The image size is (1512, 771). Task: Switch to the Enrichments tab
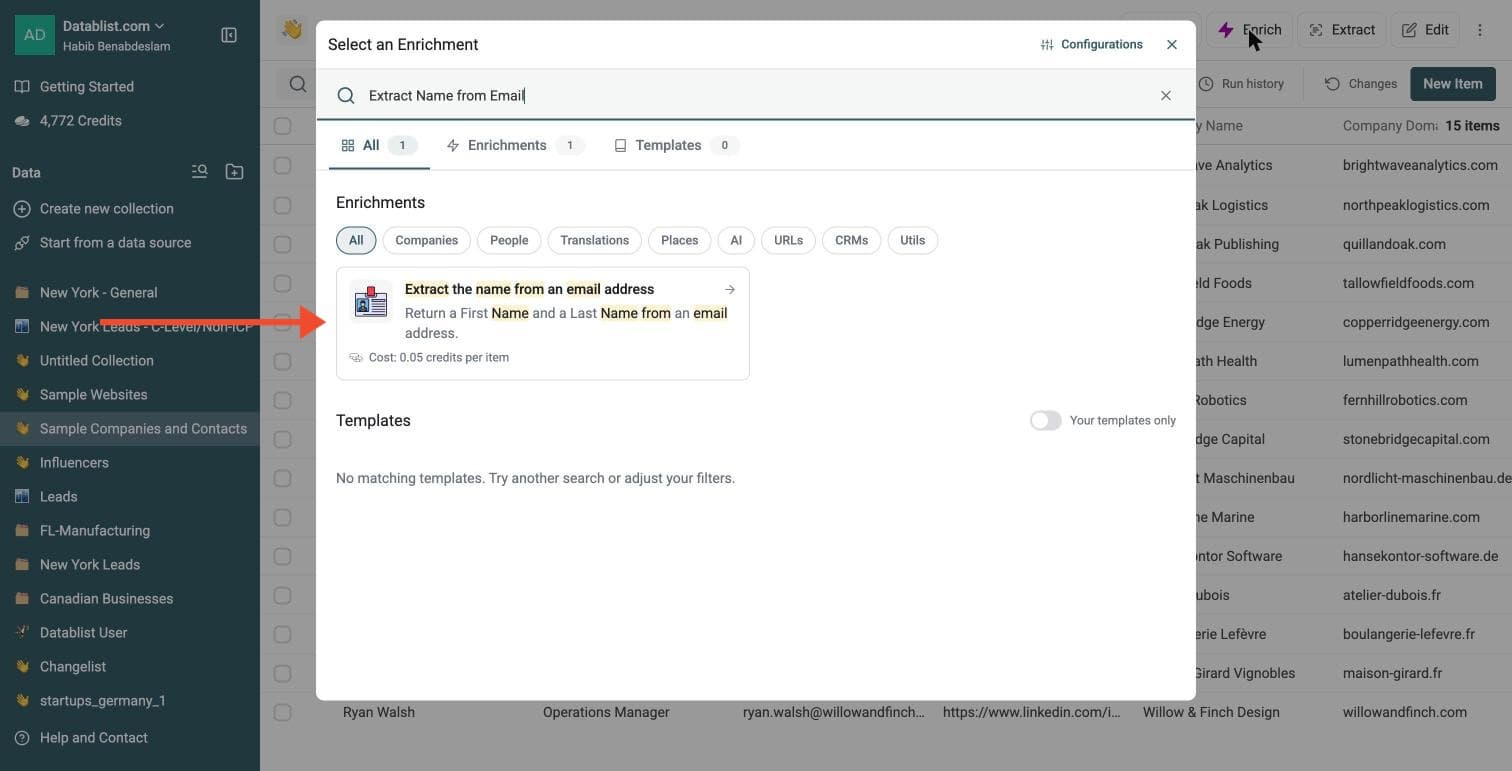(515, 145)
